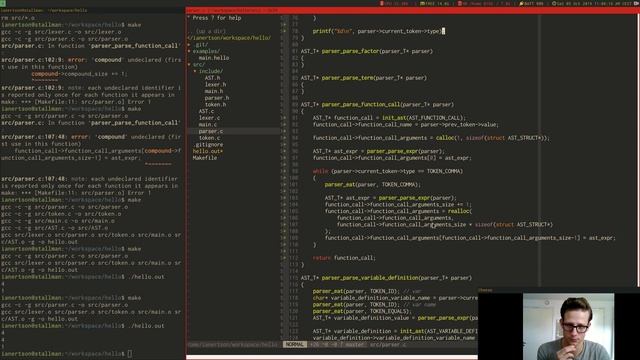Image resolution: width=640 pixels, height=360 pixels.
Task: Open parser.h header file
Action: 217,98
